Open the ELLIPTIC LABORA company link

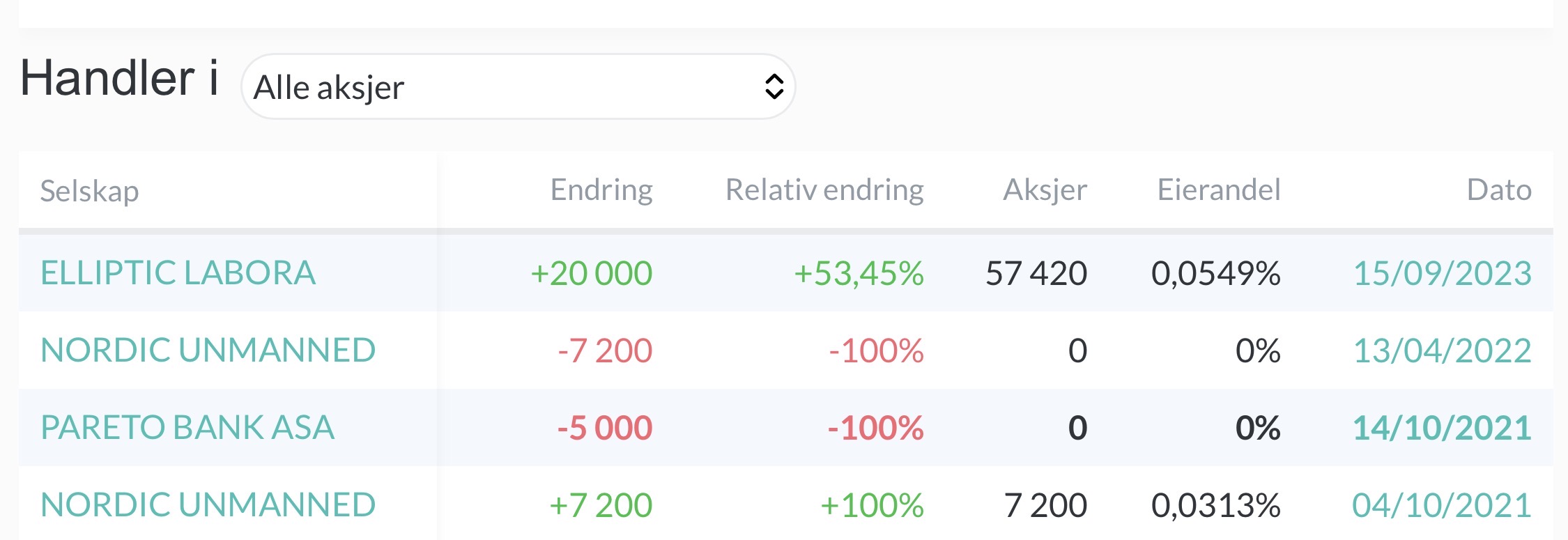[178, 272]
